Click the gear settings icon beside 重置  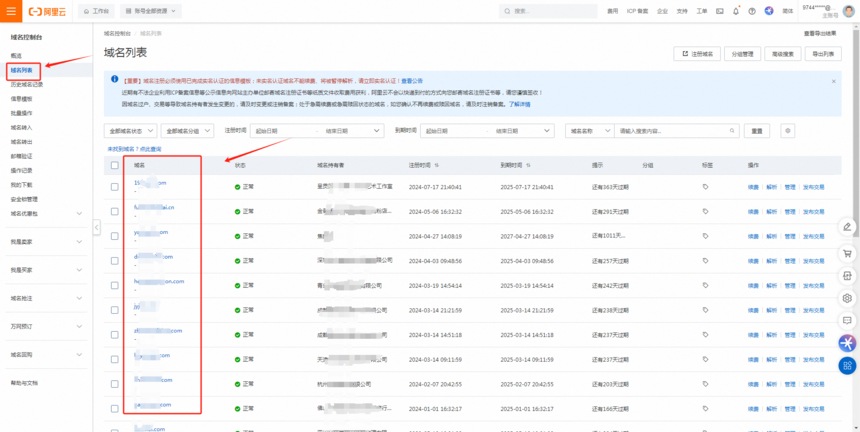[787, 131]
